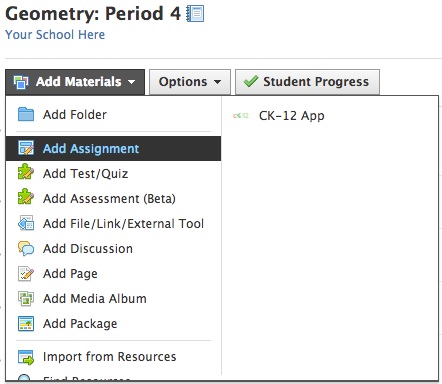Click the CK-12 App logo icon
442x384 pixels.
(241, 116)
